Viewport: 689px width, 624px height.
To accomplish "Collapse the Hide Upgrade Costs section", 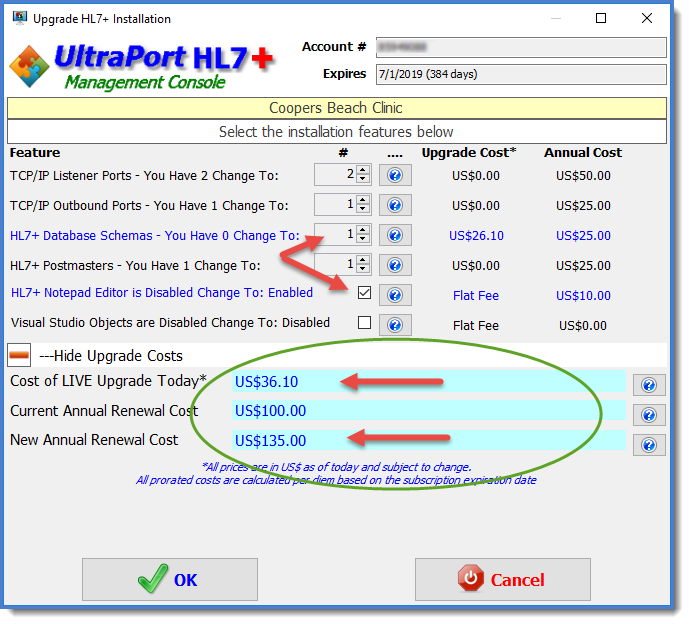I will pyautogui.click(x=19, y=355).
